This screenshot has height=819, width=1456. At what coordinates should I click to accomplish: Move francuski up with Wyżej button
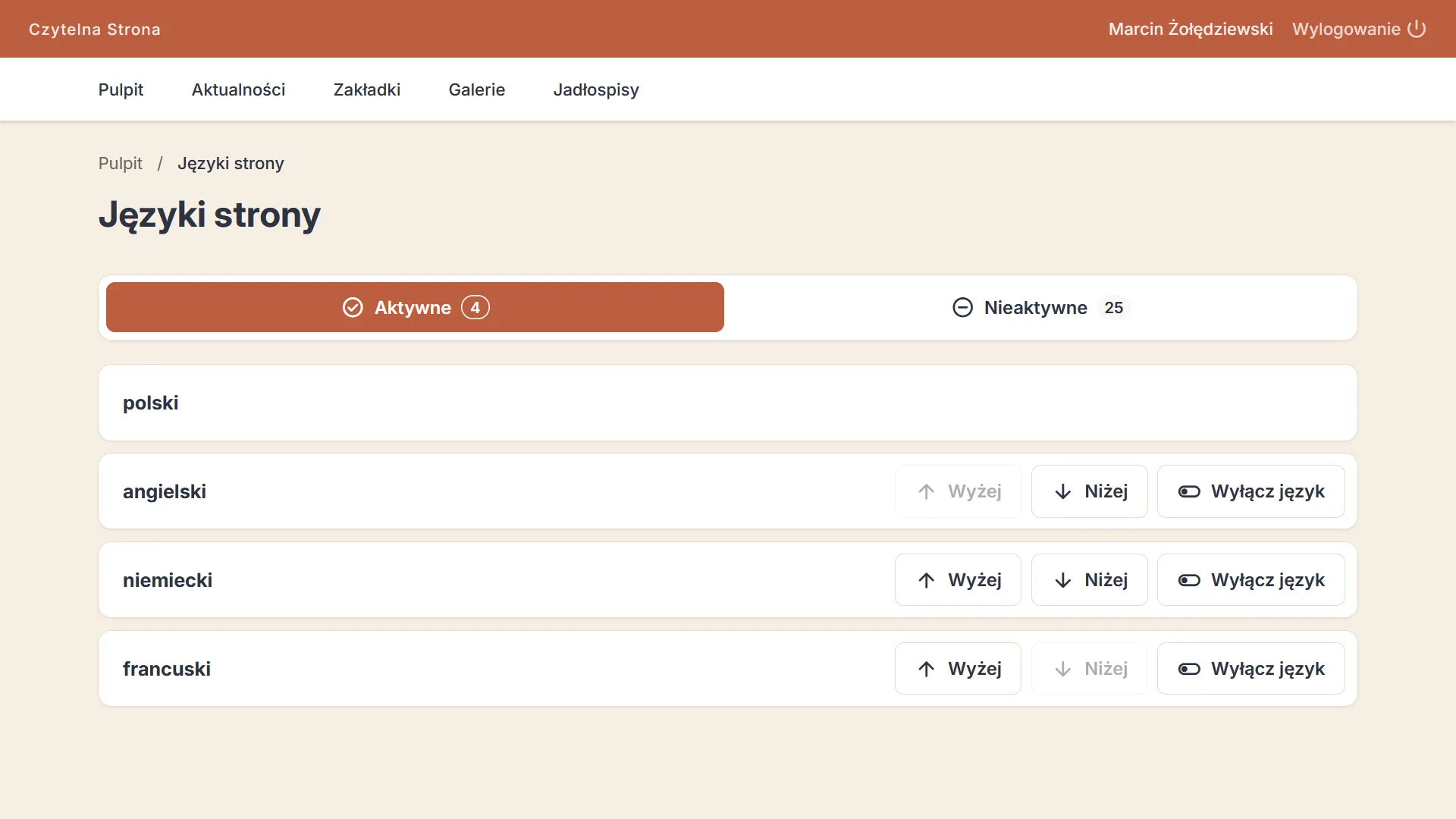tap(958, 669)
